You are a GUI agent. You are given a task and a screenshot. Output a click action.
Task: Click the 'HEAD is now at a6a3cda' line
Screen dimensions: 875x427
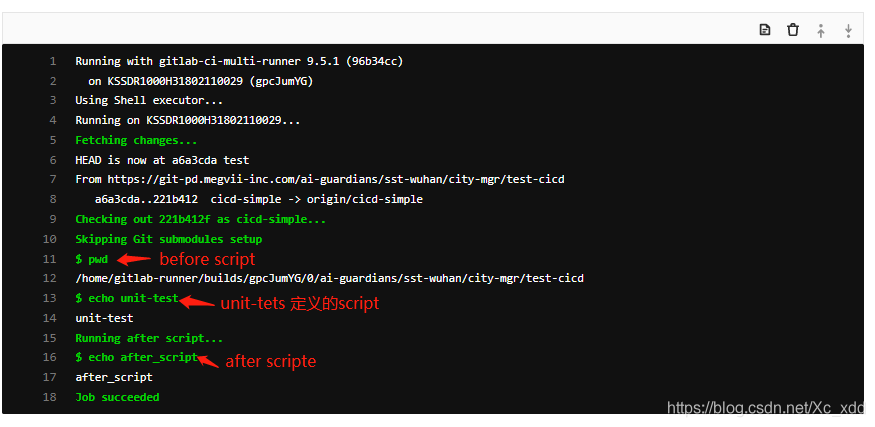tap(162, 160)
